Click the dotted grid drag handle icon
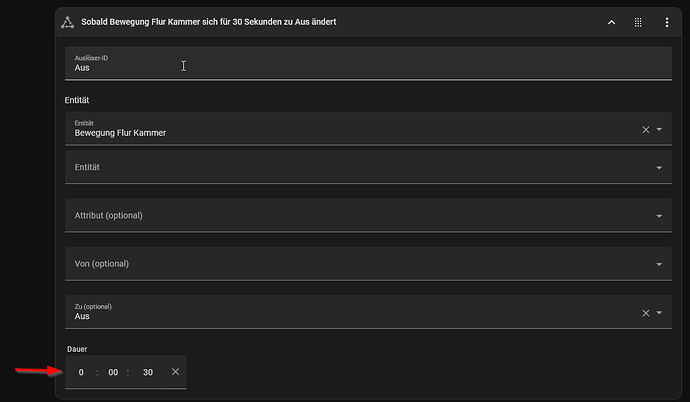690x402 pixels. click(x=638, y=22)
